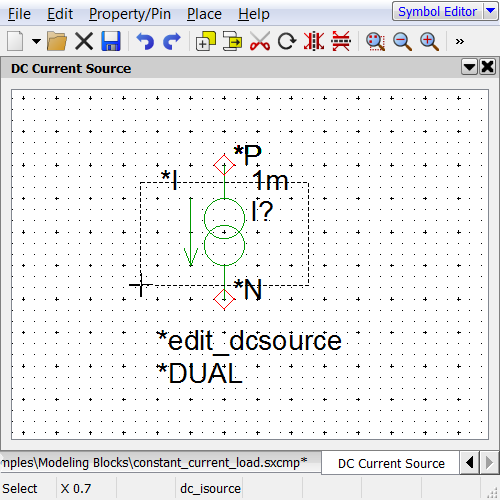Open the Property/Pin menu

click(x=130, y=14)
